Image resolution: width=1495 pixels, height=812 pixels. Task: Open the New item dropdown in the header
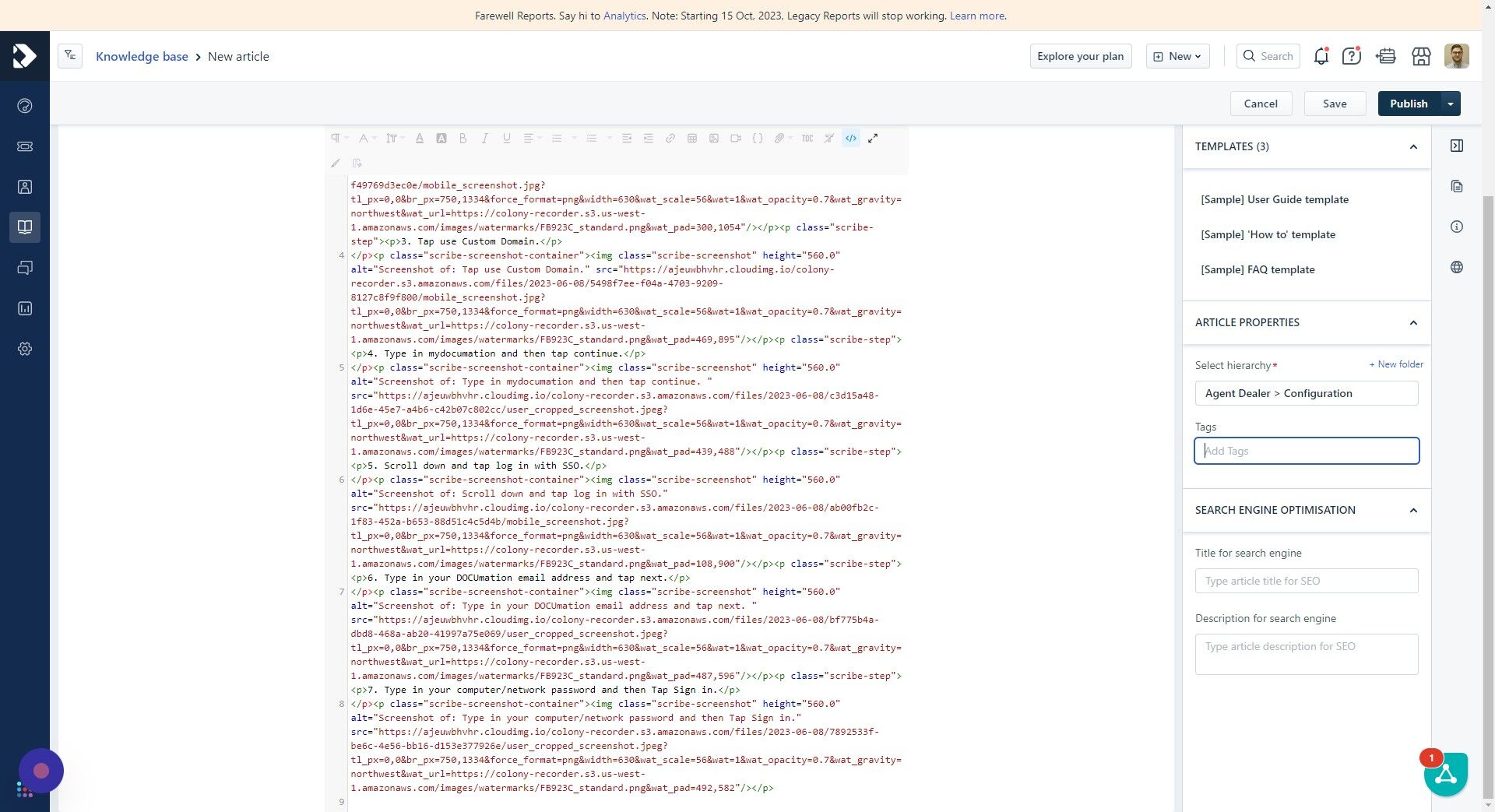point(1177,56)
